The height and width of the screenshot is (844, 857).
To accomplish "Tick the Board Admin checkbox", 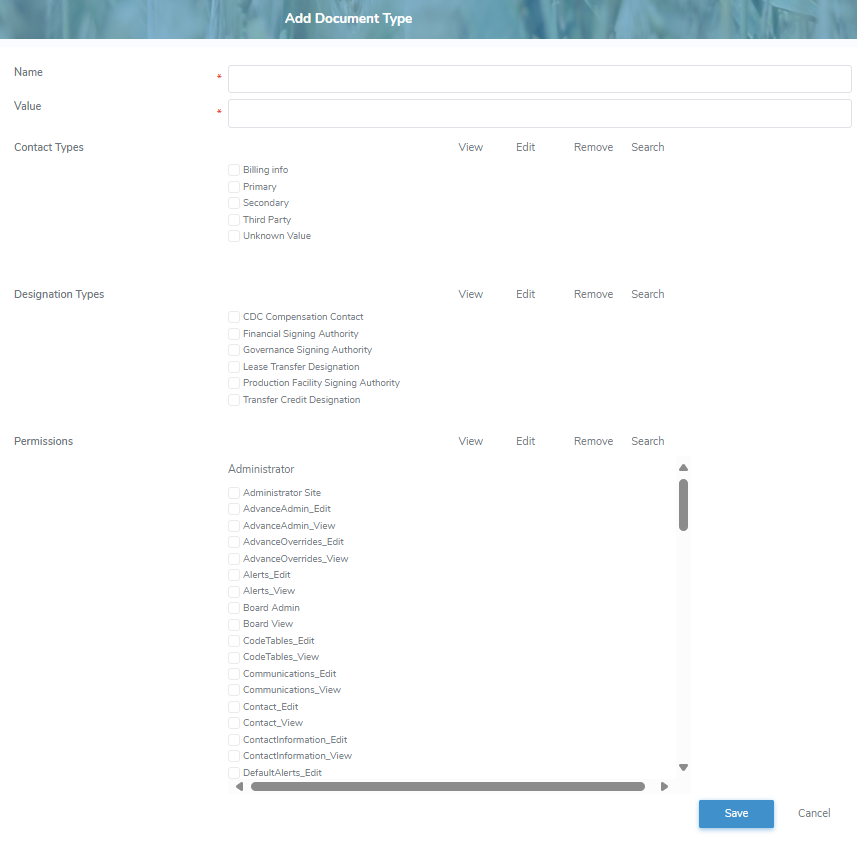I will [234, 608].
